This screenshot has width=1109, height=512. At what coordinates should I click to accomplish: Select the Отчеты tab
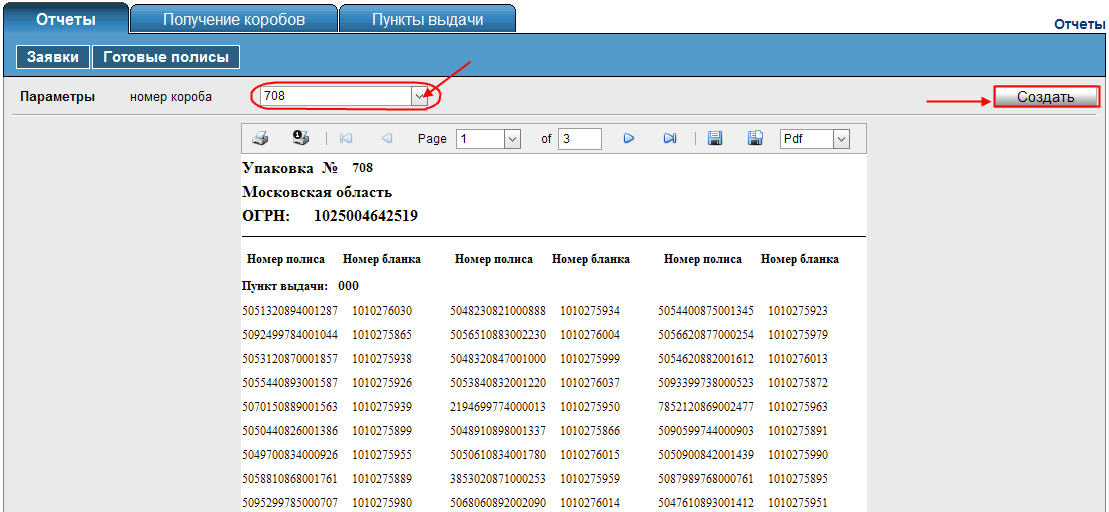tap(66, 19)
